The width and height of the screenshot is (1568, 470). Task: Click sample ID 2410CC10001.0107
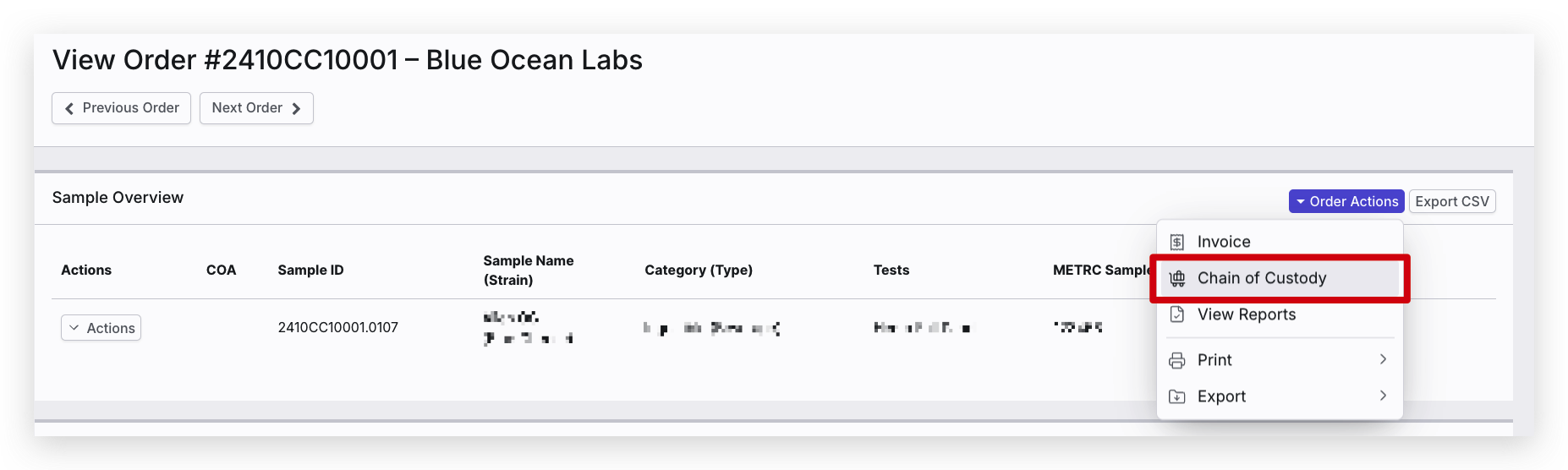point(337,327)
